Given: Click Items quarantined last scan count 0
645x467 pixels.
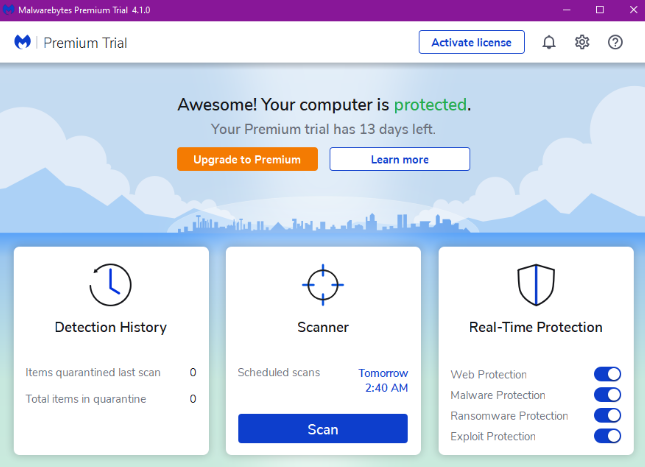Looking at the screenshot, I should tap(193, 372).
